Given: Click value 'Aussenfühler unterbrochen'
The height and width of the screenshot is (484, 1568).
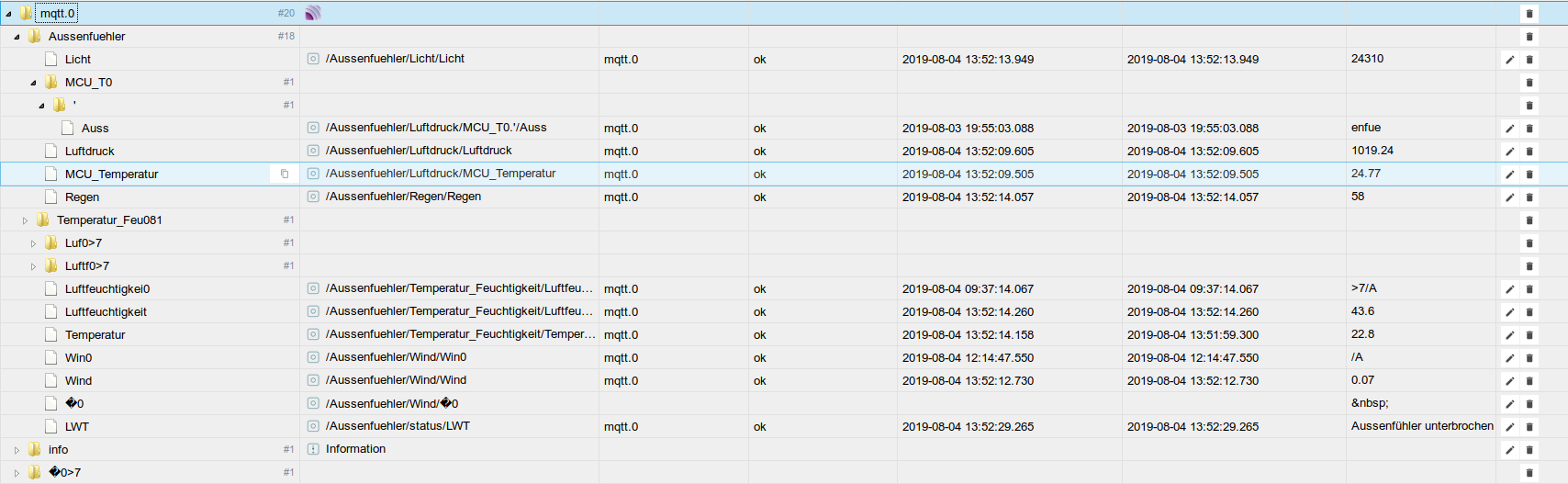Looking at the screenshot, I should 1422,426.
